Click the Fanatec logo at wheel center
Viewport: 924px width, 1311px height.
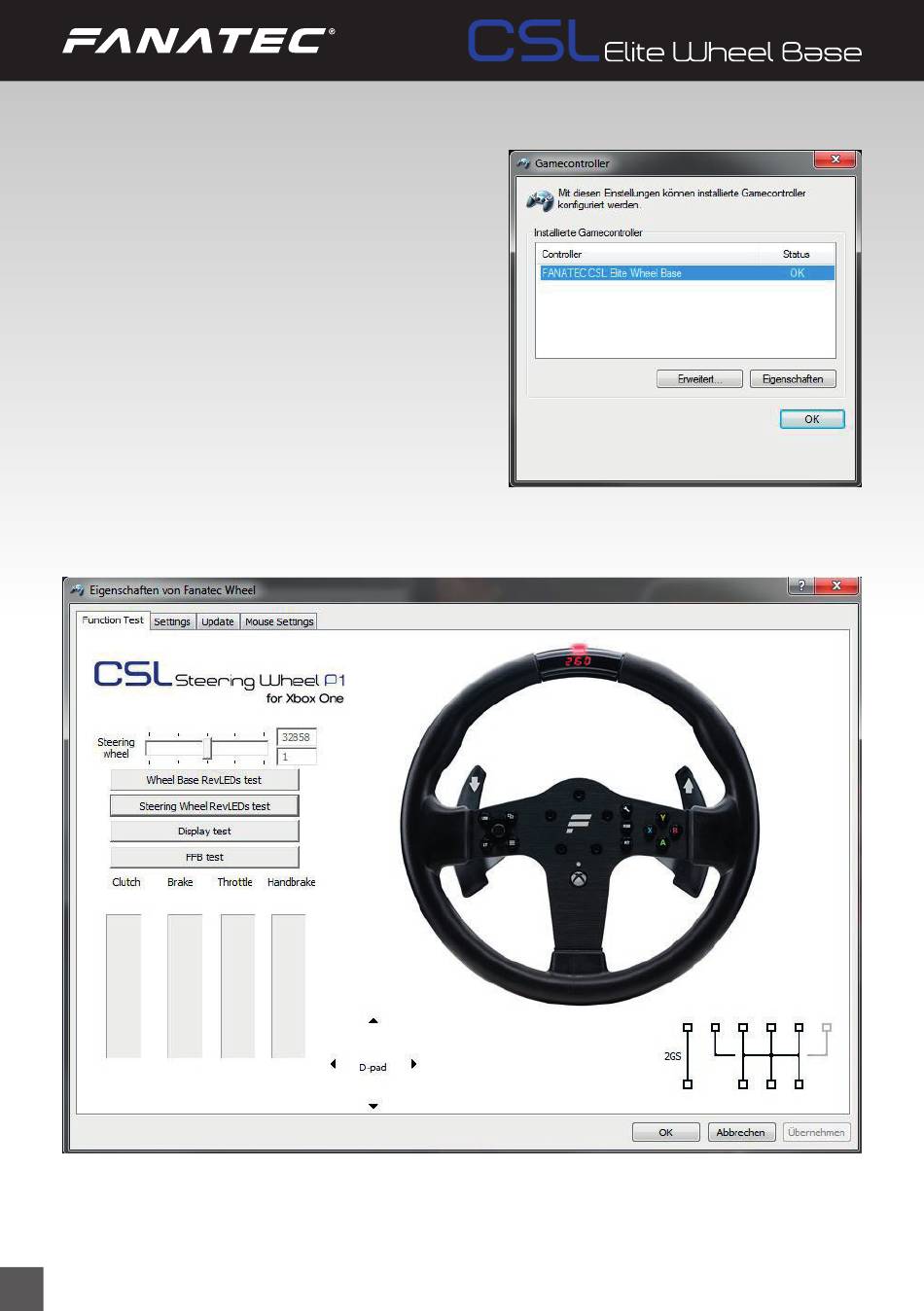pyautogui.click(x=580, y=823)
